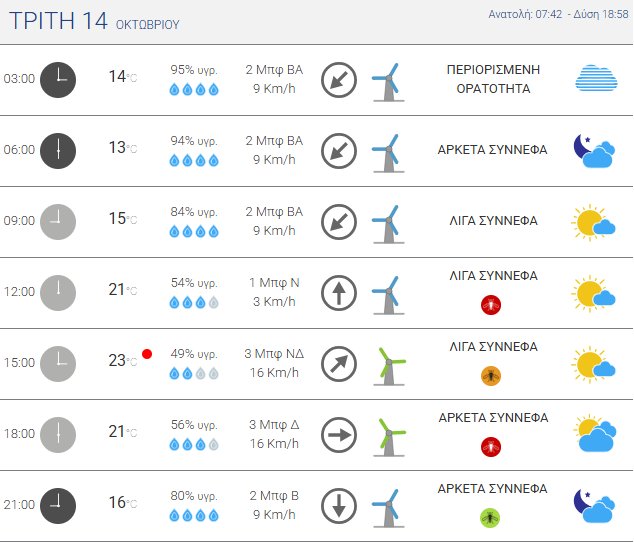Click the green mosquito icon at 21:00

point(490,517)
